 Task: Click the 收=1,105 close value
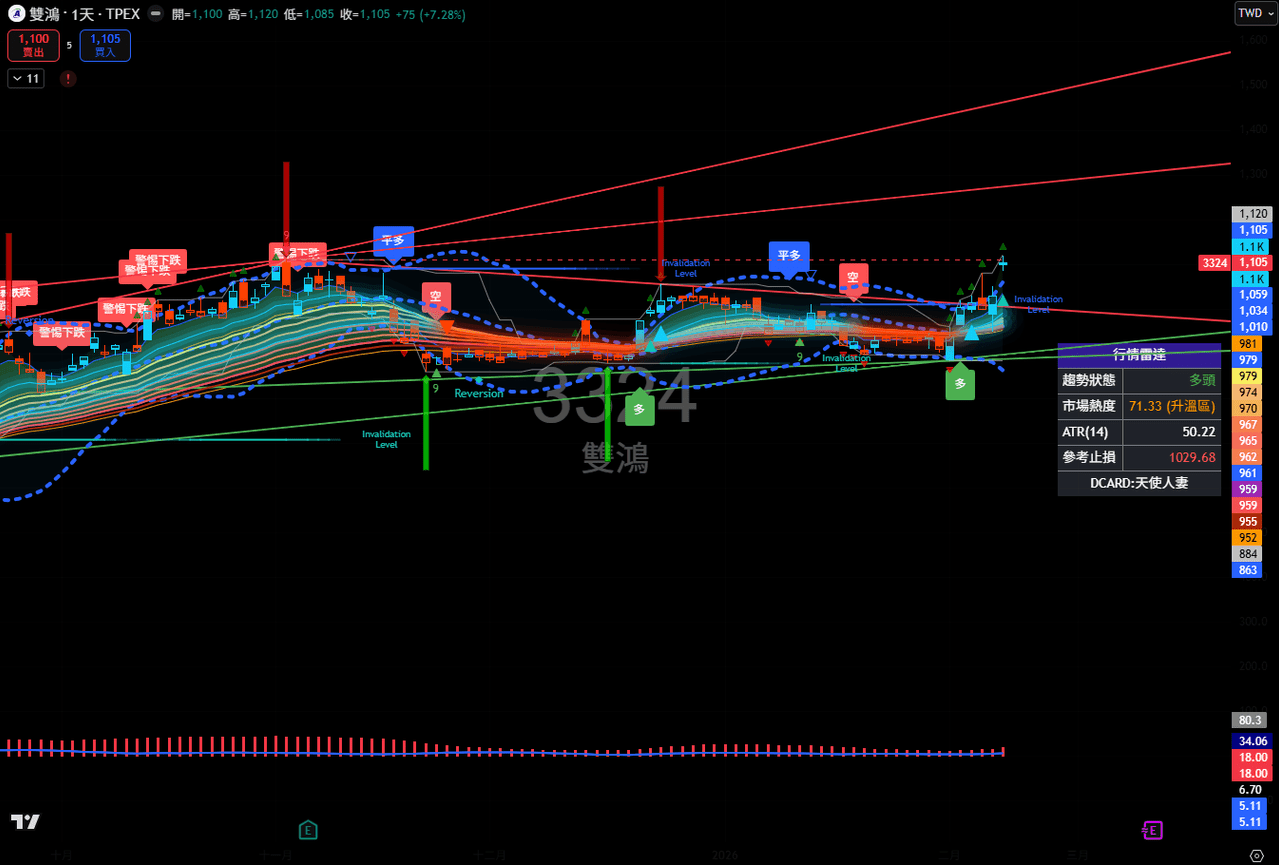pyautogui.click(x=365, y=15)
